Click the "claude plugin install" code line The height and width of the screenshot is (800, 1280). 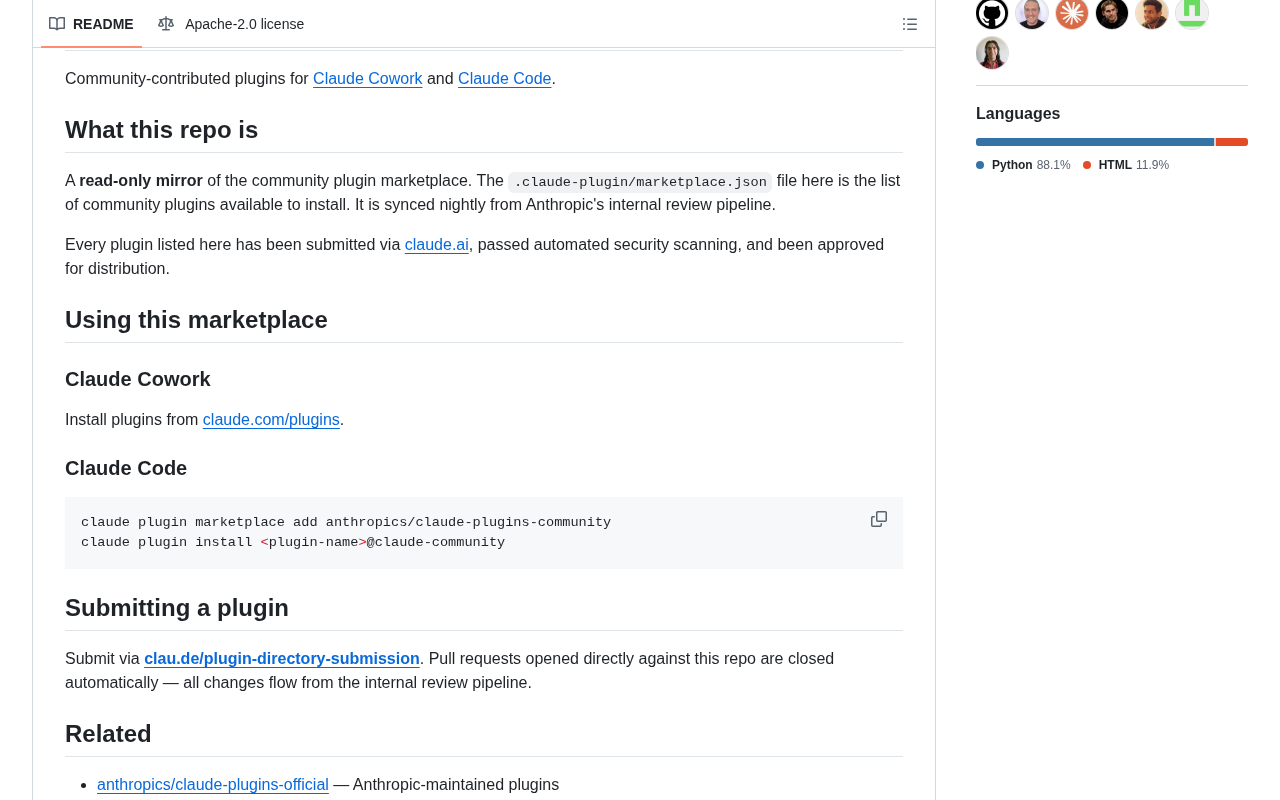pyautogui.click(x=293, y=542)
